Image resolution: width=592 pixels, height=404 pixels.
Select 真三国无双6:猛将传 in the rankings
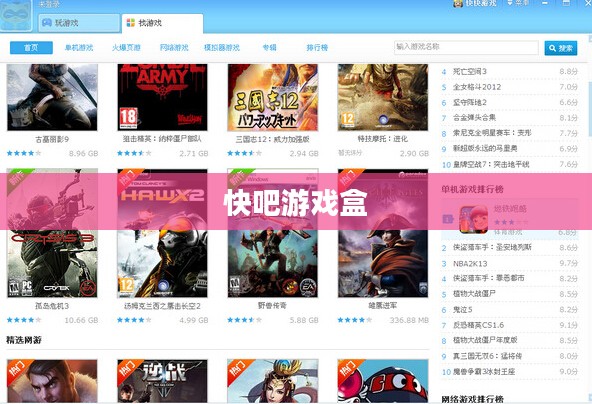487,356
